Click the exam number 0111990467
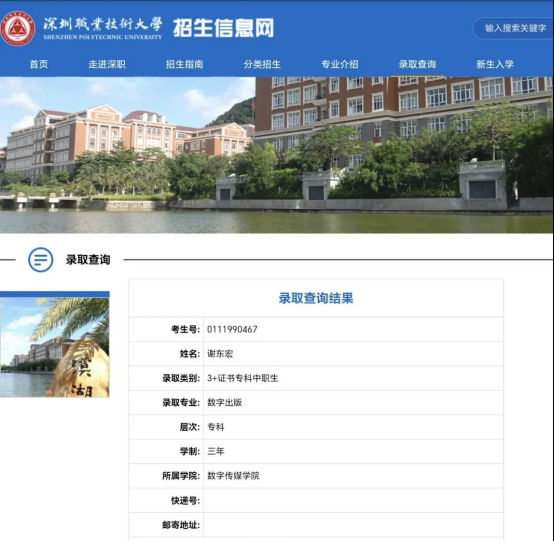554x541 pixels. click(x=232, y=329)
